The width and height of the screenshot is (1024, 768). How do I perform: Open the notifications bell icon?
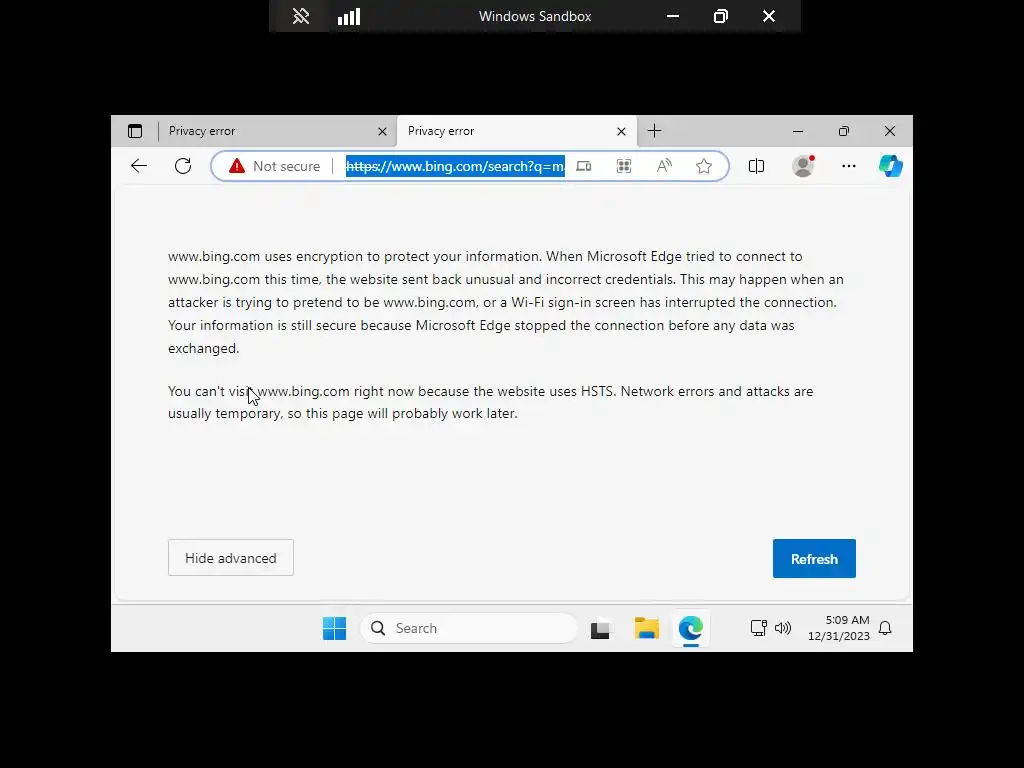(885, 628)
